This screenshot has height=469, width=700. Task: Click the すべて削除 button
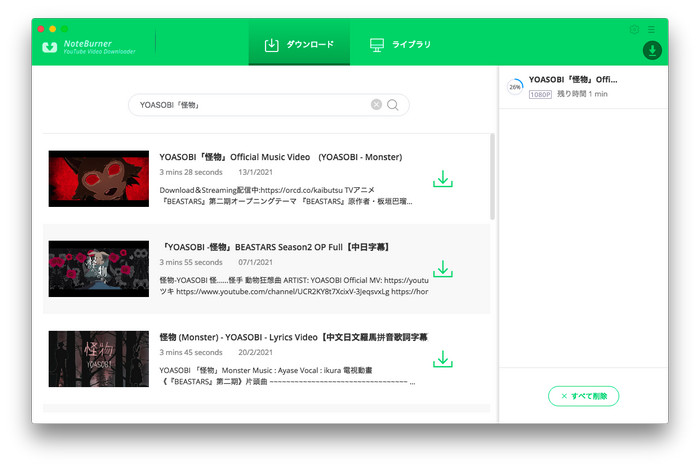[x=583, y=396]
